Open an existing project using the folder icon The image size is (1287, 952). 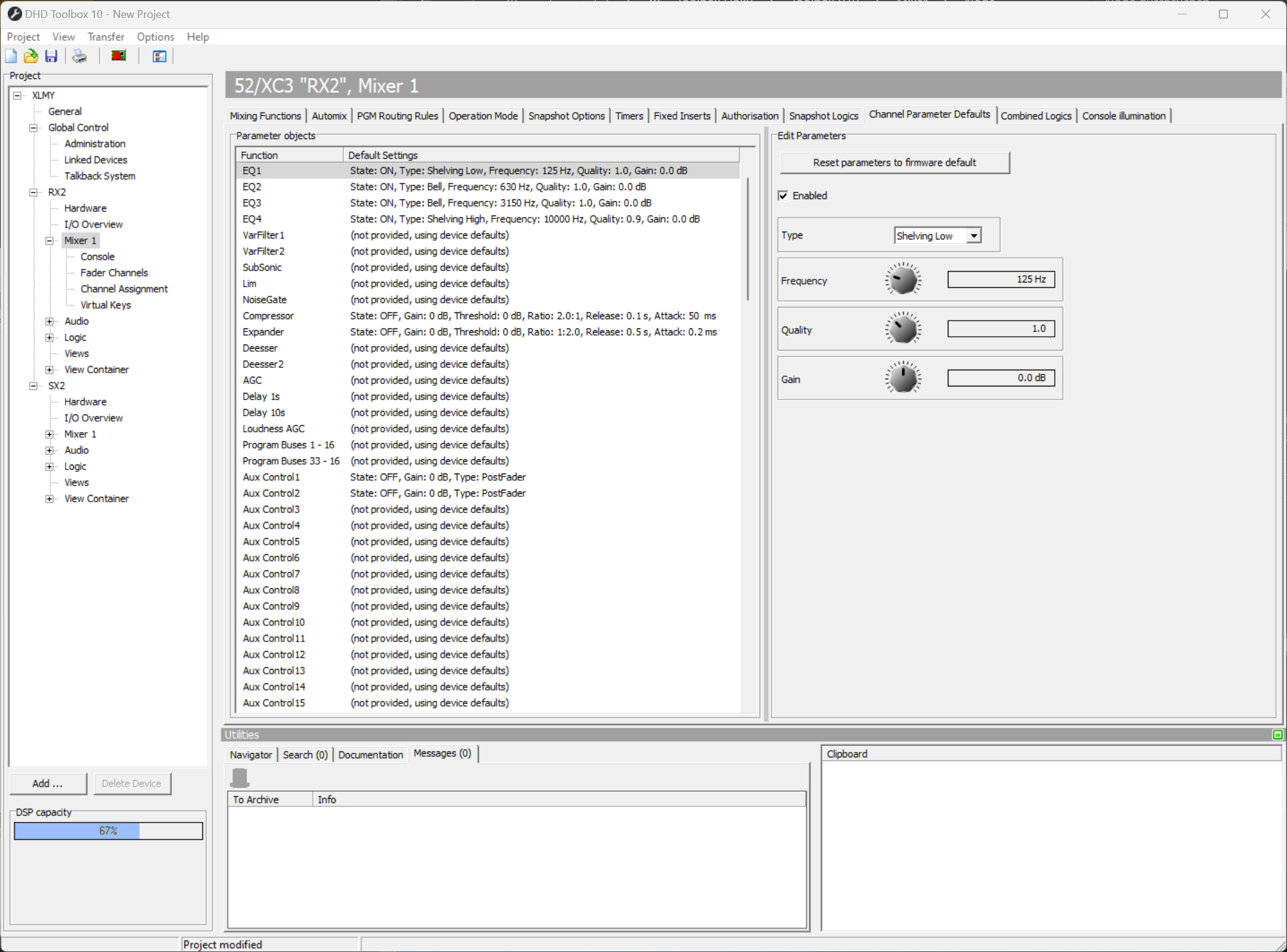click(x=30, y=56)
